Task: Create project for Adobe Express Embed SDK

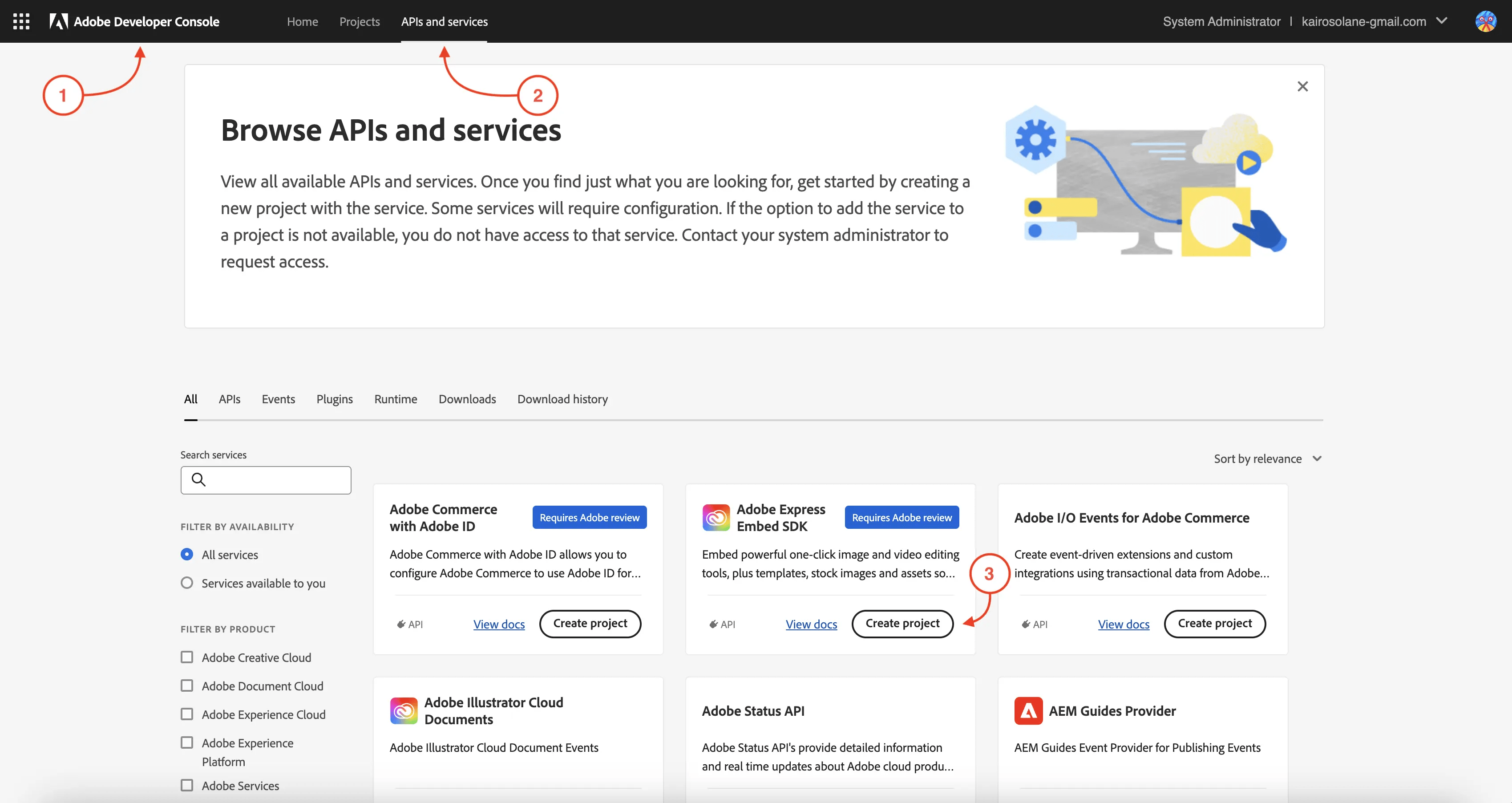Action: pyautogui.click(x=902, y=623)
